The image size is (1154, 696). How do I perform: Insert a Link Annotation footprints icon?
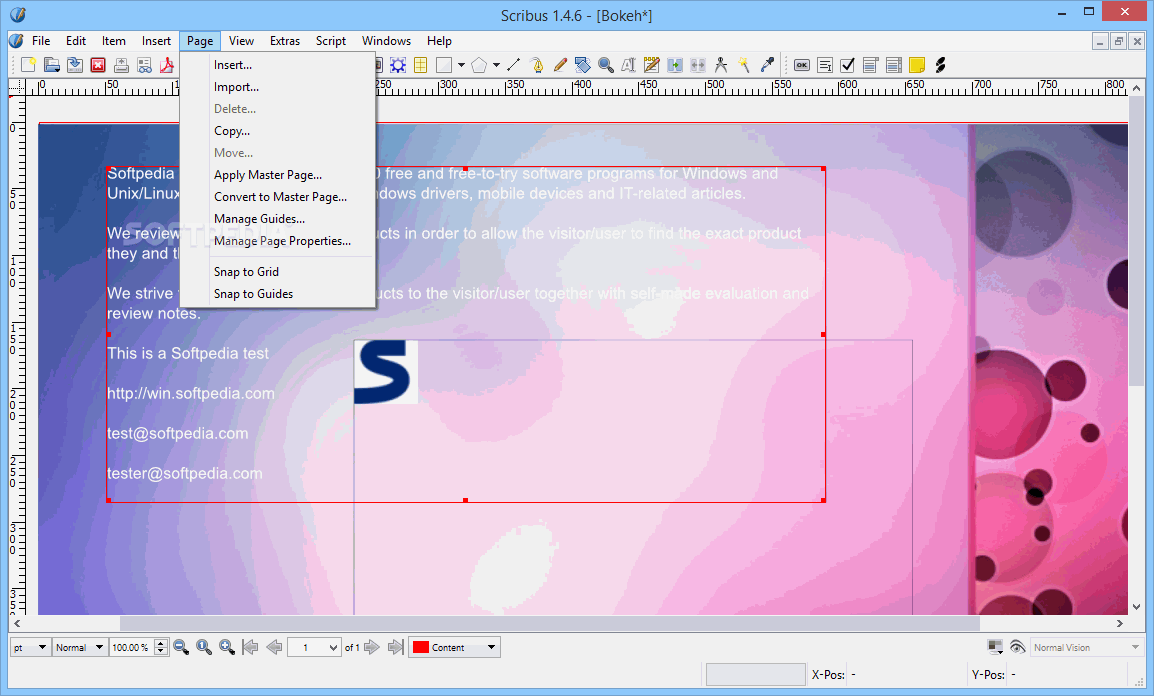click(x=940, y=65)
